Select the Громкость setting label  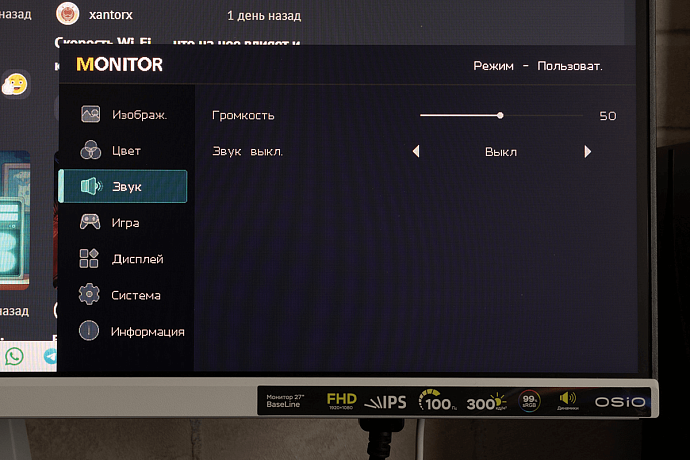click(243, 115)
